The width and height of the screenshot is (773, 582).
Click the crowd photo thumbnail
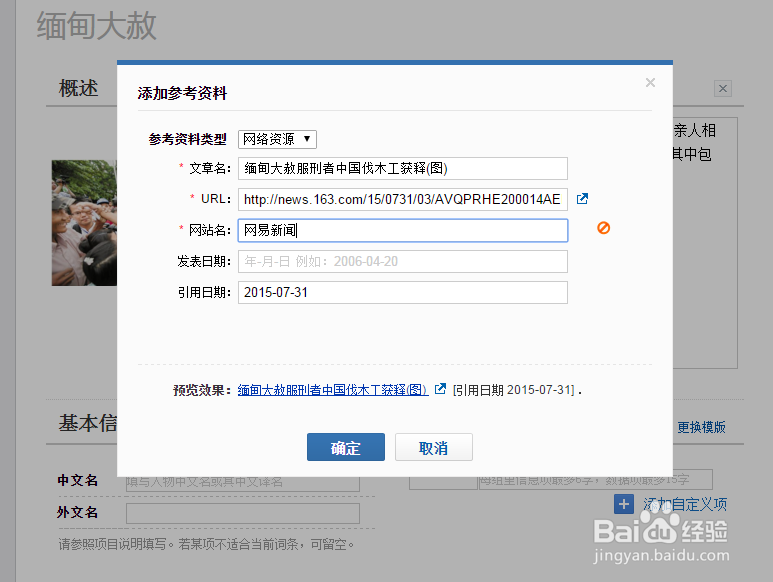pos(84,223)
